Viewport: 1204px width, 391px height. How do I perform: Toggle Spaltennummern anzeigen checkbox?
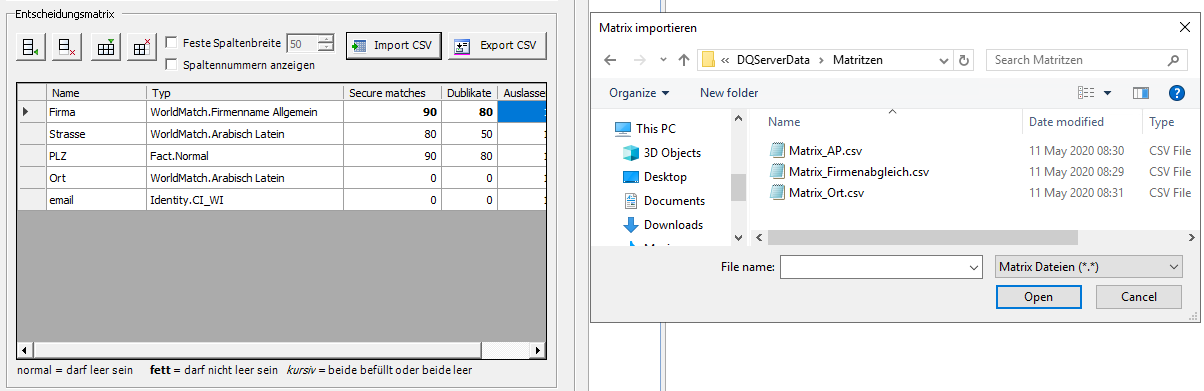pyautogui.click(x=171, y=65)
